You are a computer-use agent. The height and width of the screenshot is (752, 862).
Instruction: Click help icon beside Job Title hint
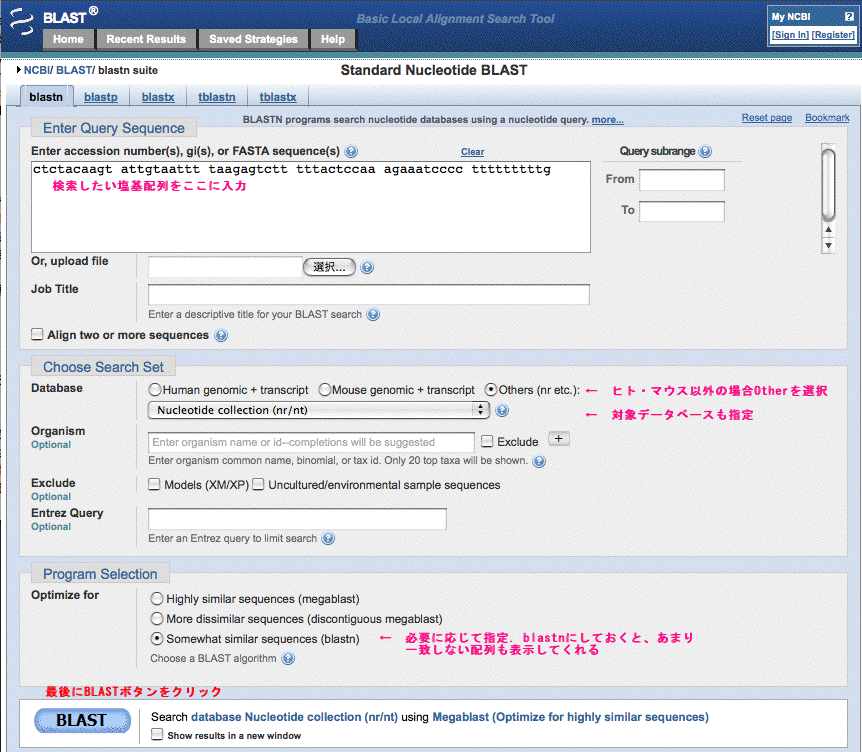[373, 314]
